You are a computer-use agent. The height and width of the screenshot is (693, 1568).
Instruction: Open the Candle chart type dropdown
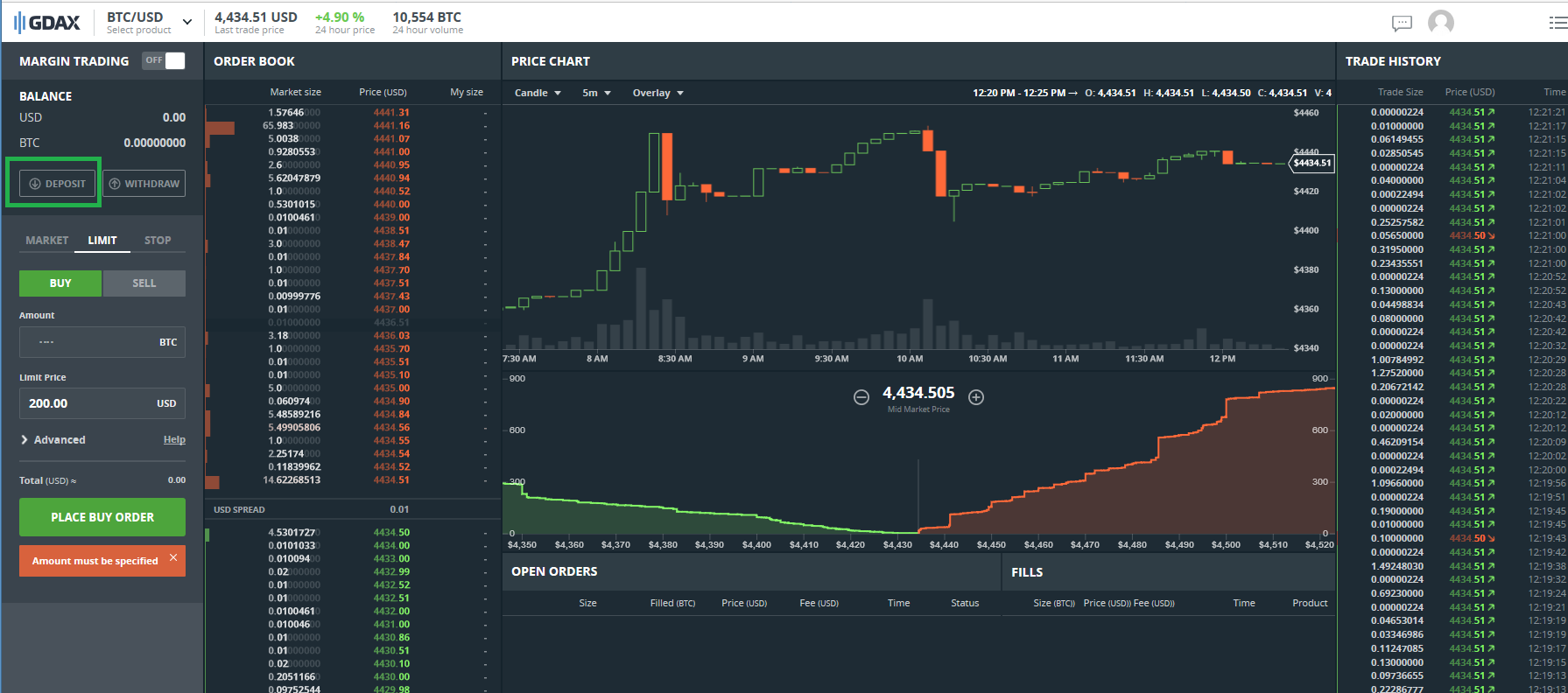click(538, 93)
